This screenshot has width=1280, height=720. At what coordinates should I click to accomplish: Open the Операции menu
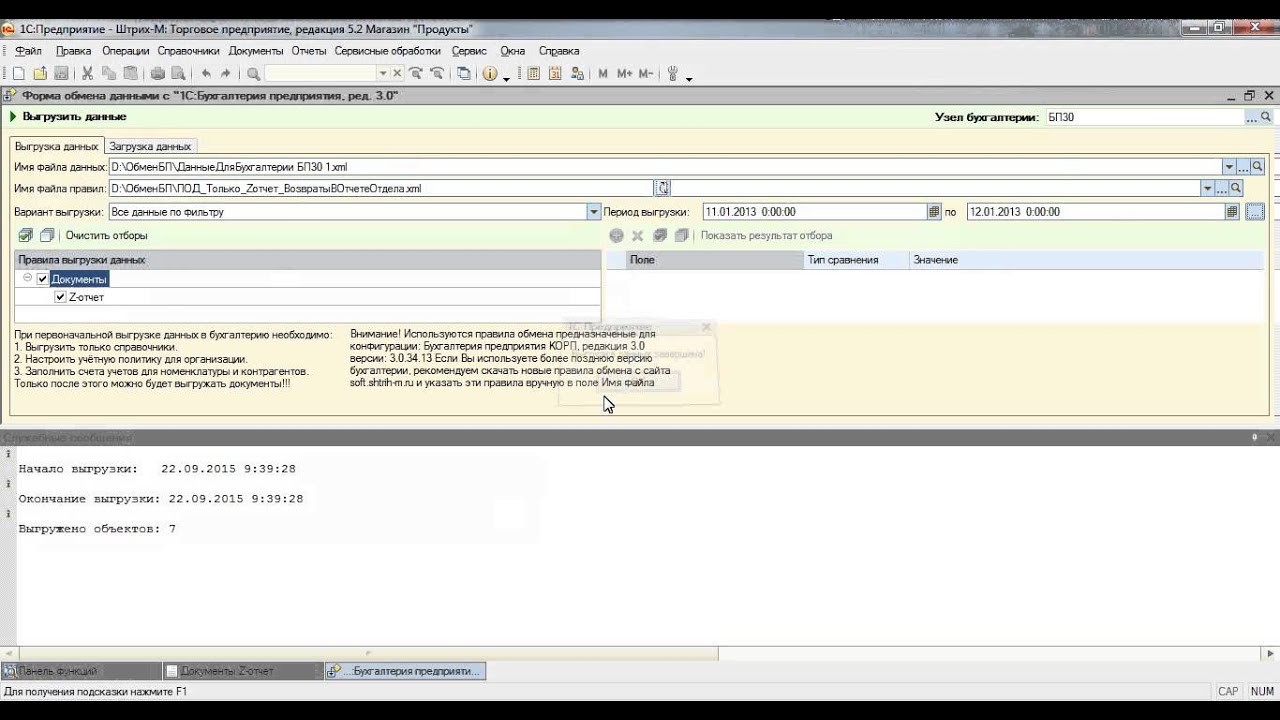click(125, 51)
